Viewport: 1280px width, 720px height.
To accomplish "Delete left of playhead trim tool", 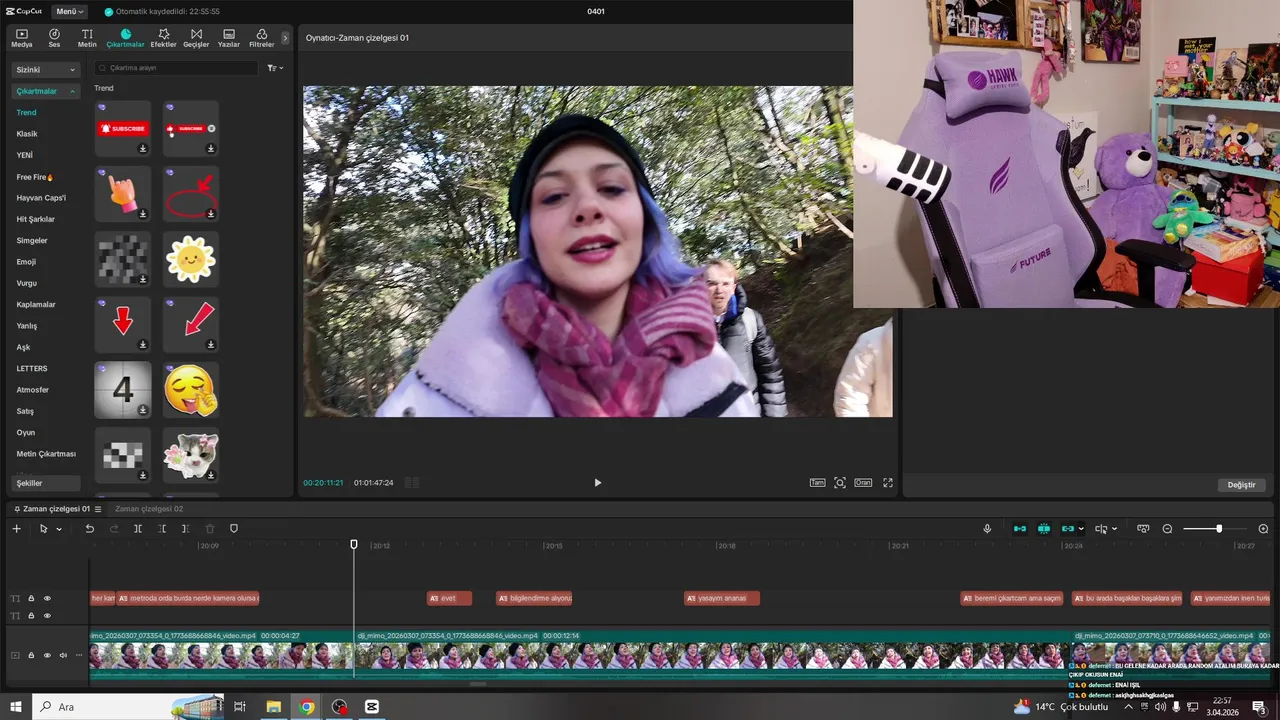I will (162, 529).
